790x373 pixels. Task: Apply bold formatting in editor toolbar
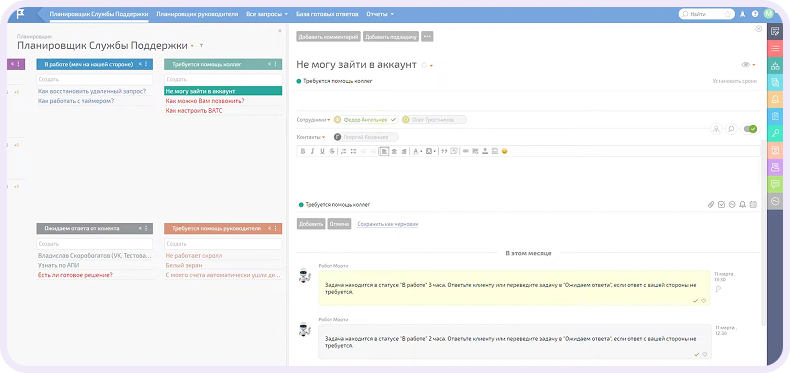(x=303, y=151)
